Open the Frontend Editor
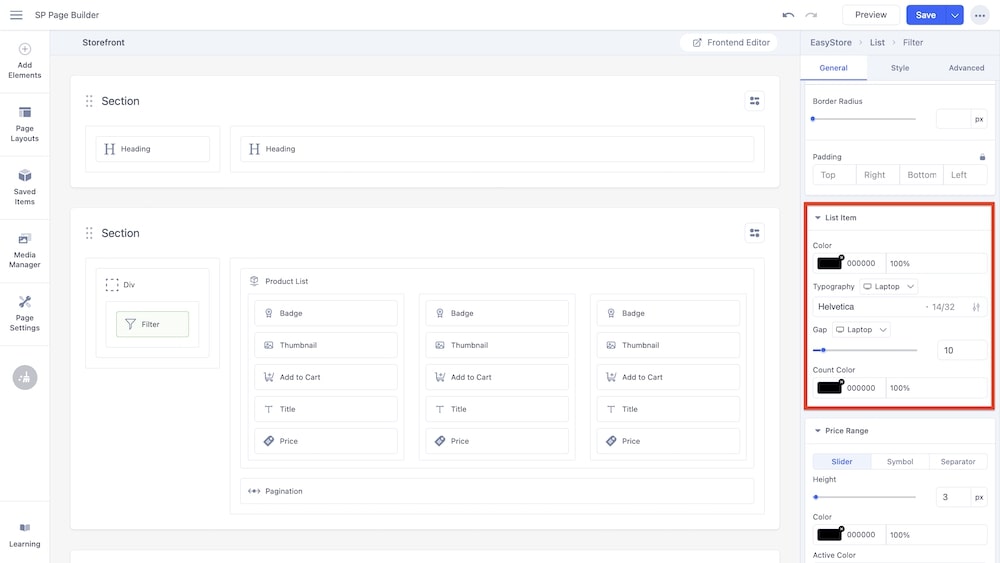The height and width of the screenshot is (563, 1000). [730, 43]
